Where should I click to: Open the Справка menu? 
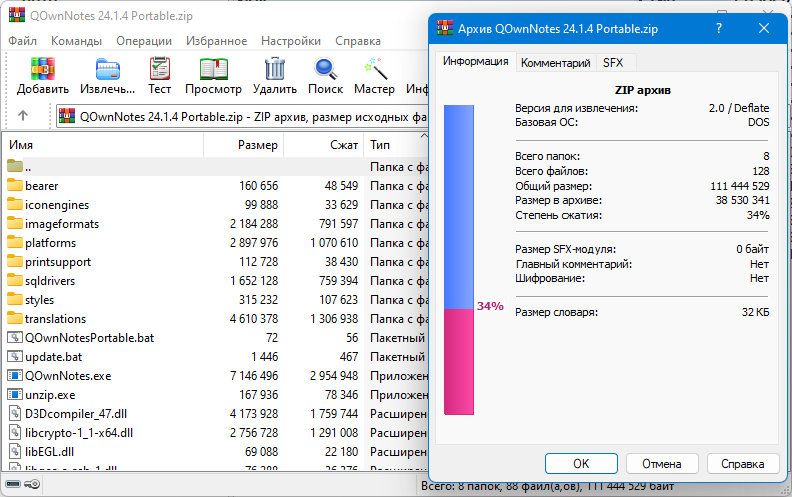click(x=358, y=41)
